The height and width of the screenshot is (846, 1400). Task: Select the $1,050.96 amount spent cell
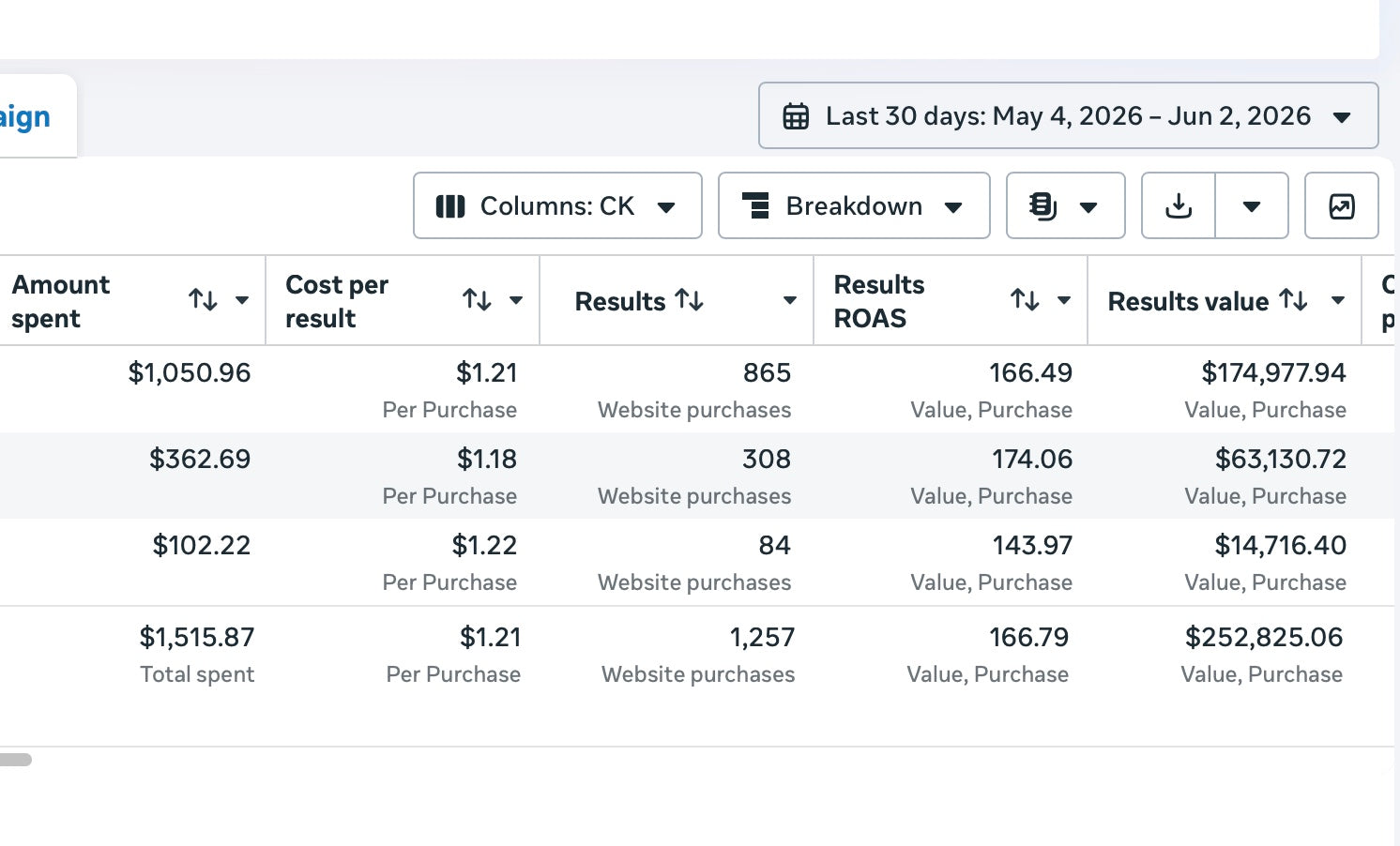[x=190, y=372]
